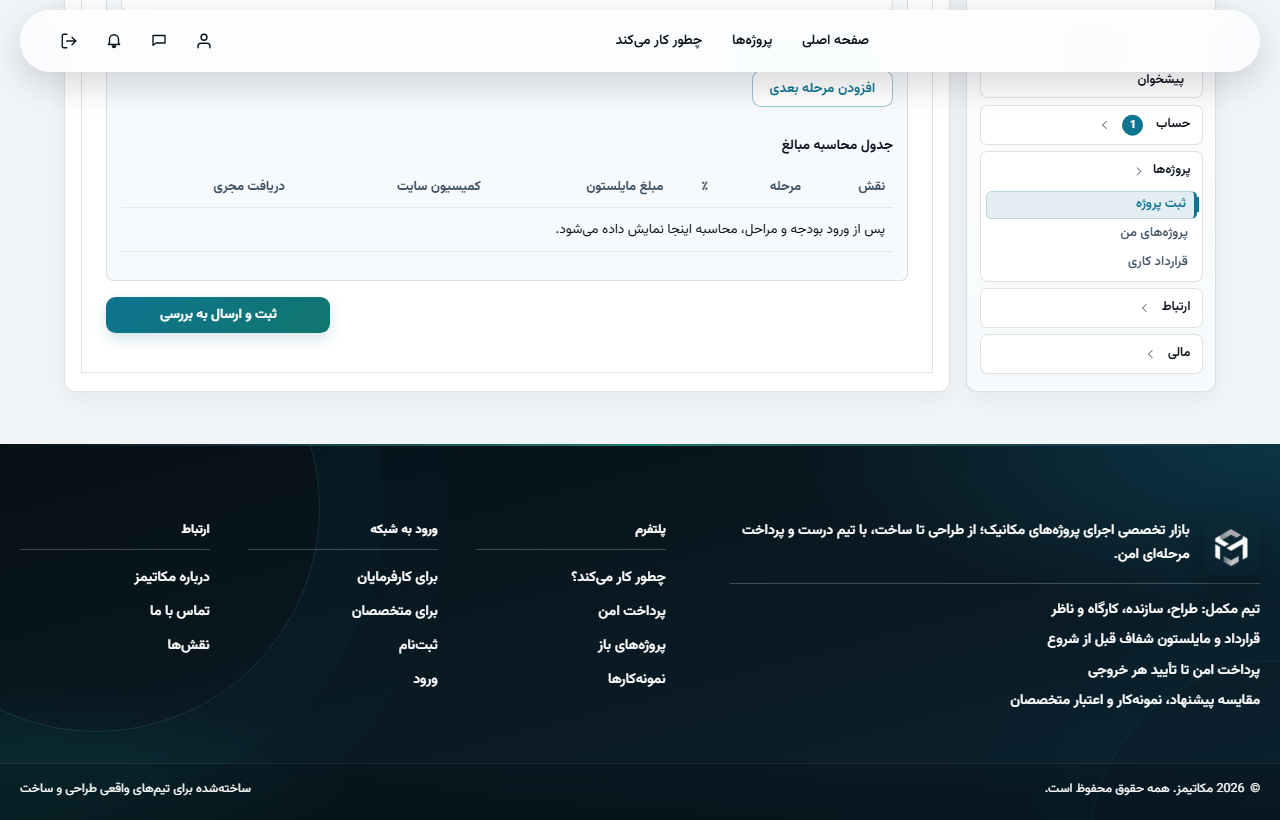Click کمیسیون سایت column header

[x=439, y=186]
